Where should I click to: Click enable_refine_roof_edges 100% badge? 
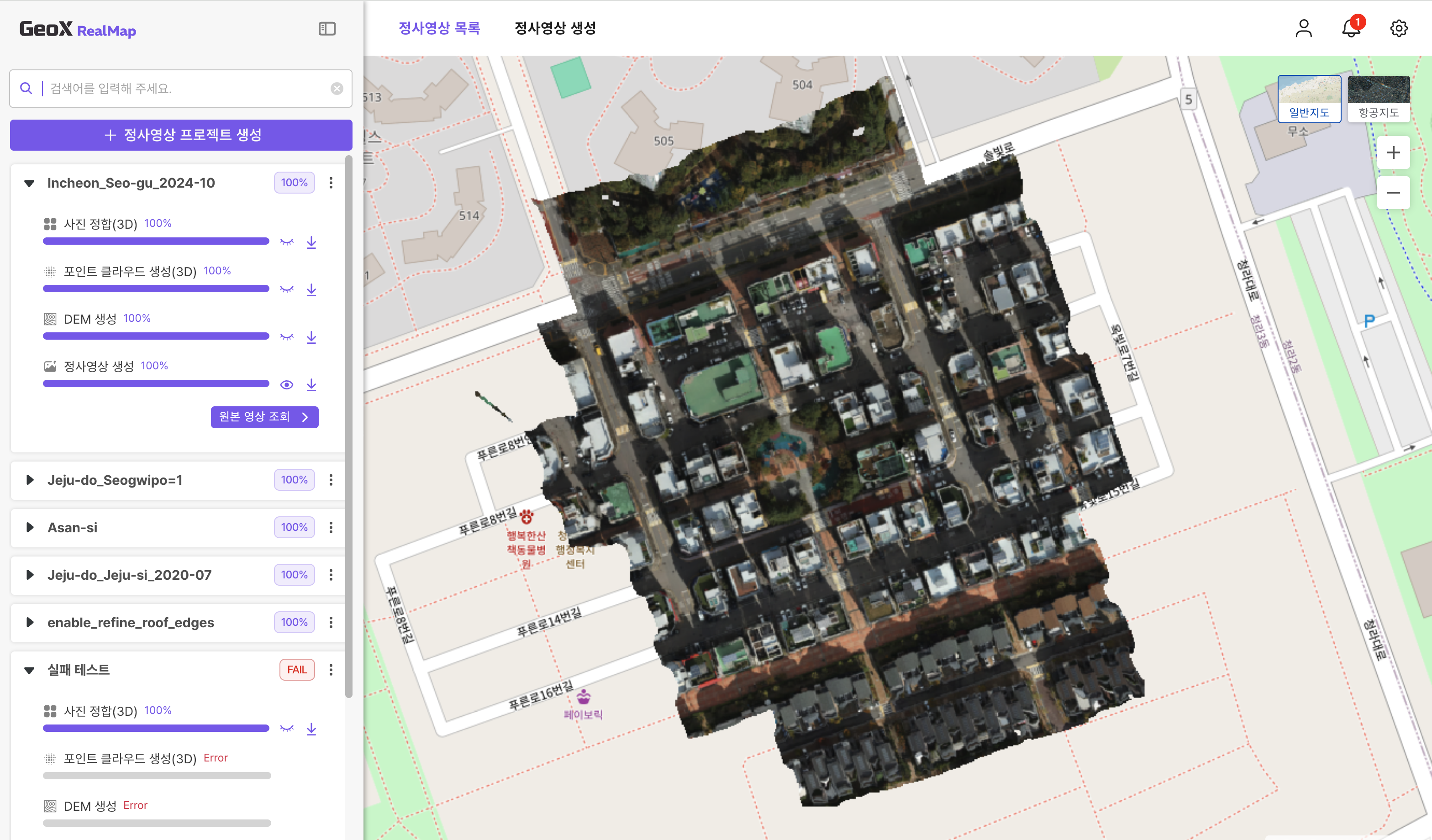295,623
